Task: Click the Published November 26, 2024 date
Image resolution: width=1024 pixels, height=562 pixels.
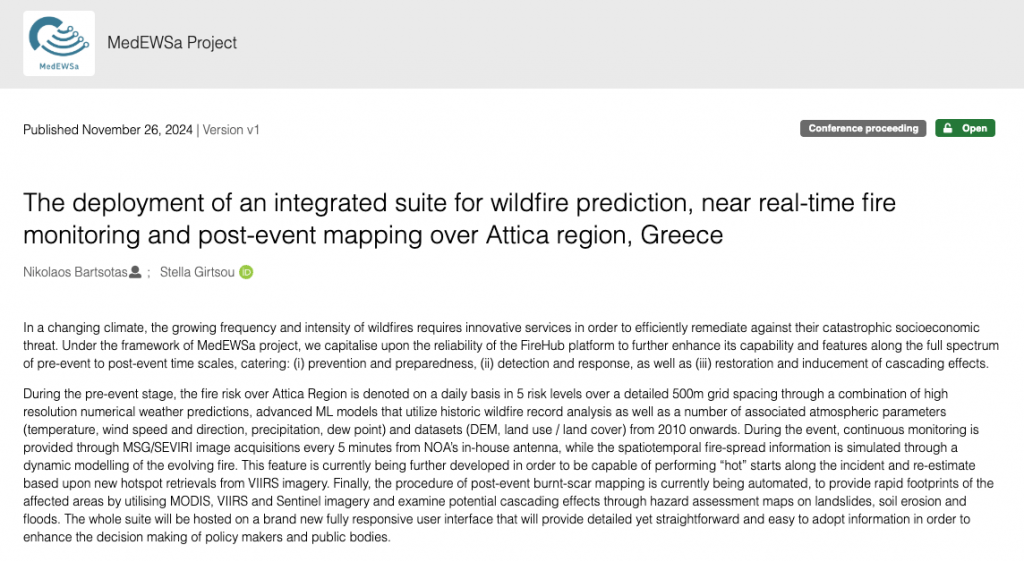Action: pos(108,130)
